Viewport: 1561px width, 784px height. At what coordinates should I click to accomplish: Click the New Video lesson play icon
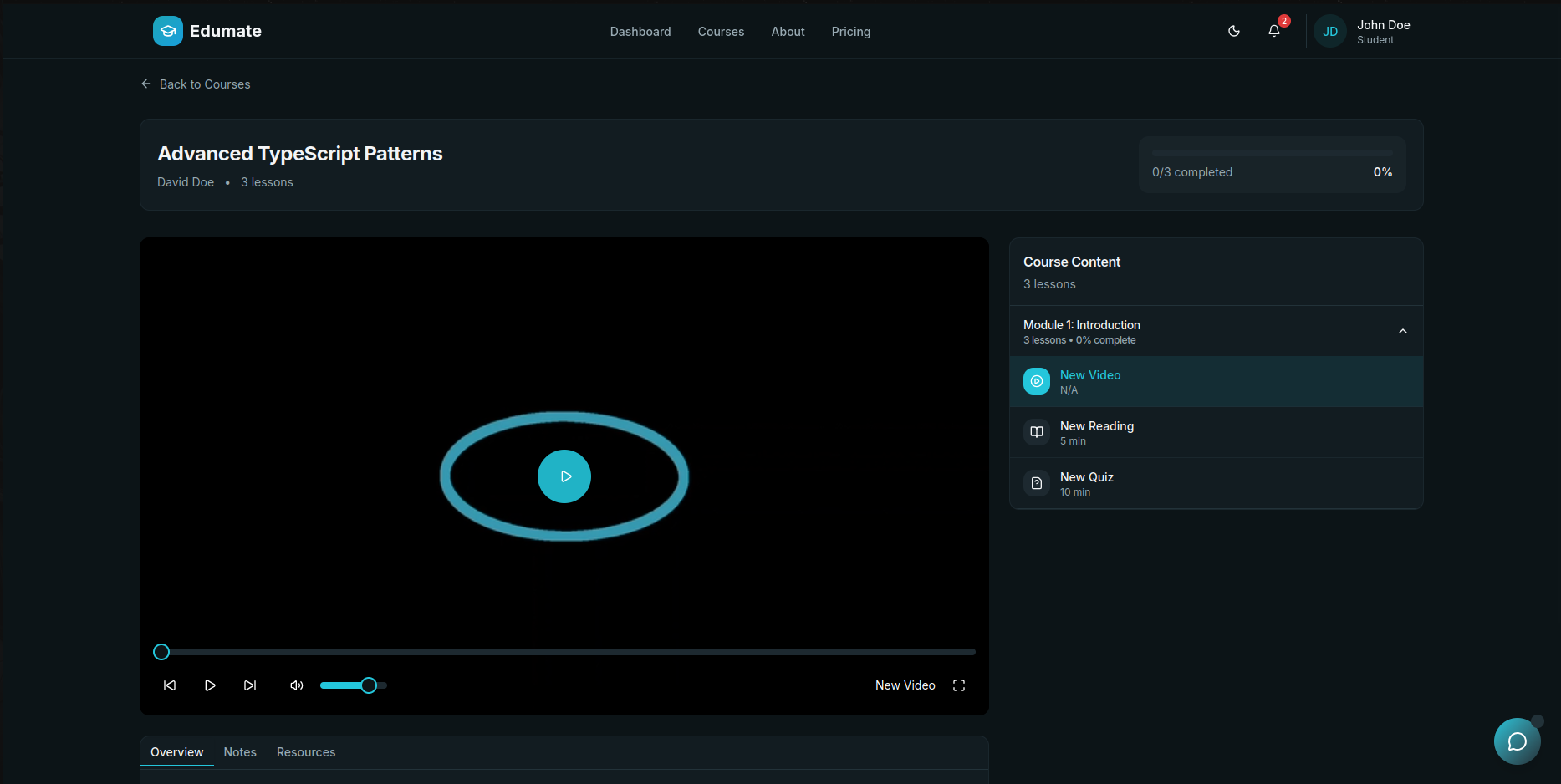point(1037,381)
